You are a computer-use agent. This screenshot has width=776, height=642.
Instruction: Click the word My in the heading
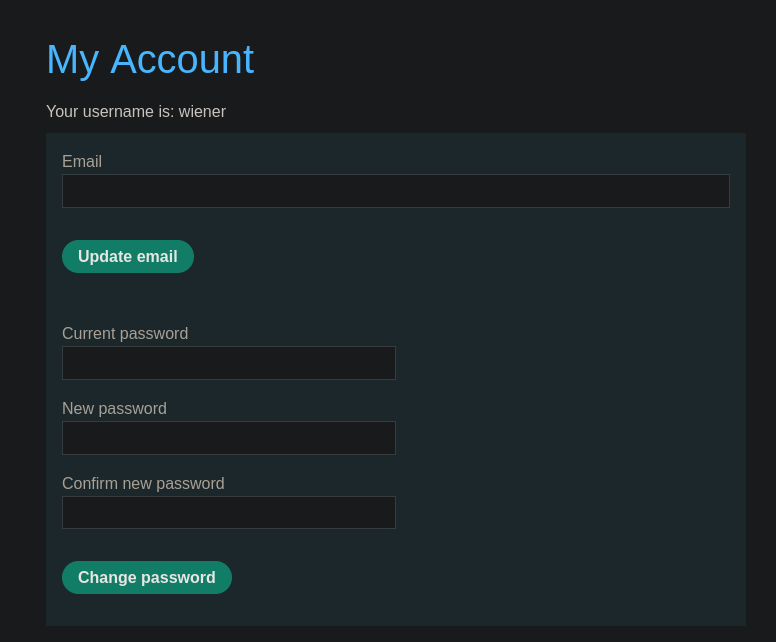coord(72,60)
